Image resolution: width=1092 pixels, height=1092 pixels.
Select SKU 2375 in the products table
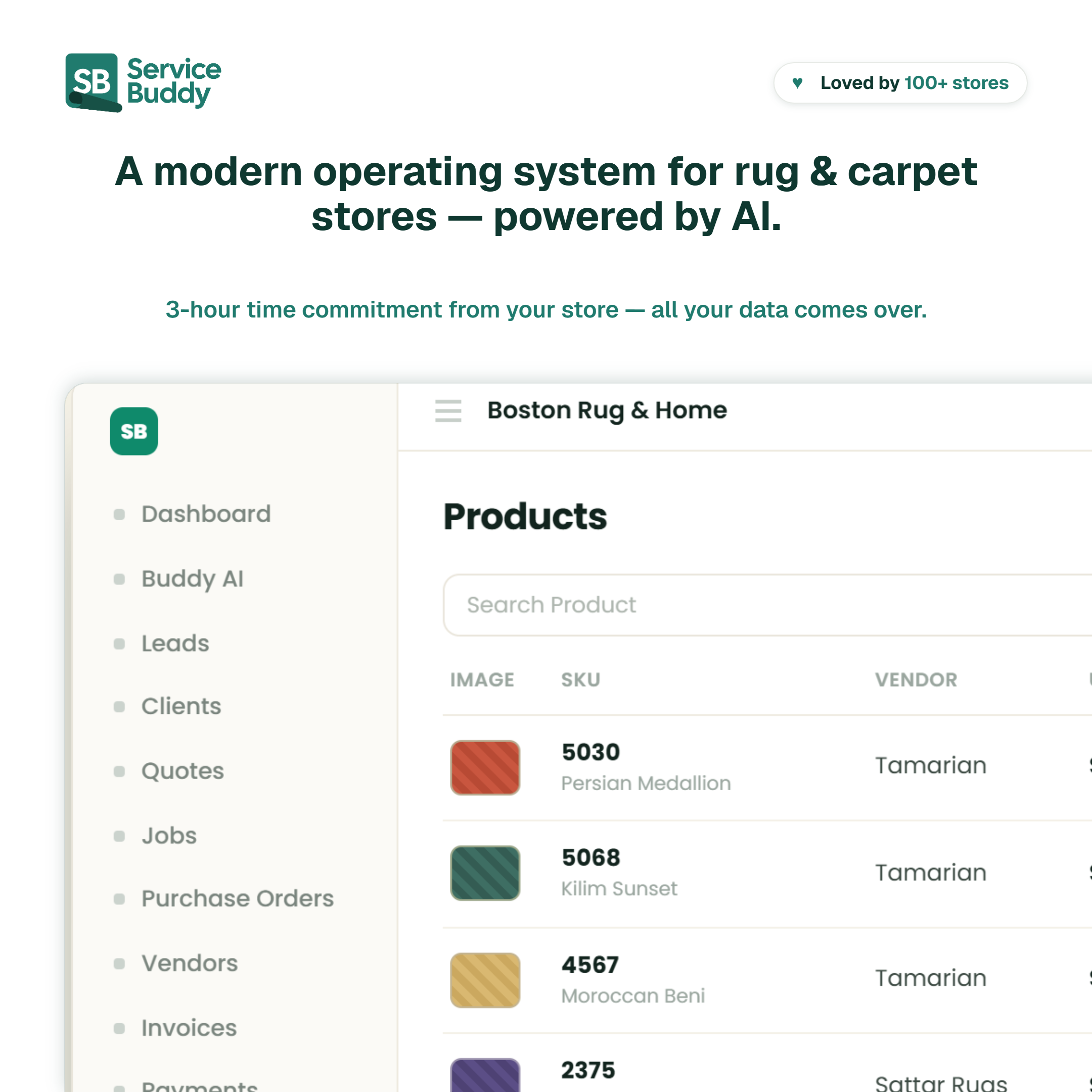click(588, 1070)
